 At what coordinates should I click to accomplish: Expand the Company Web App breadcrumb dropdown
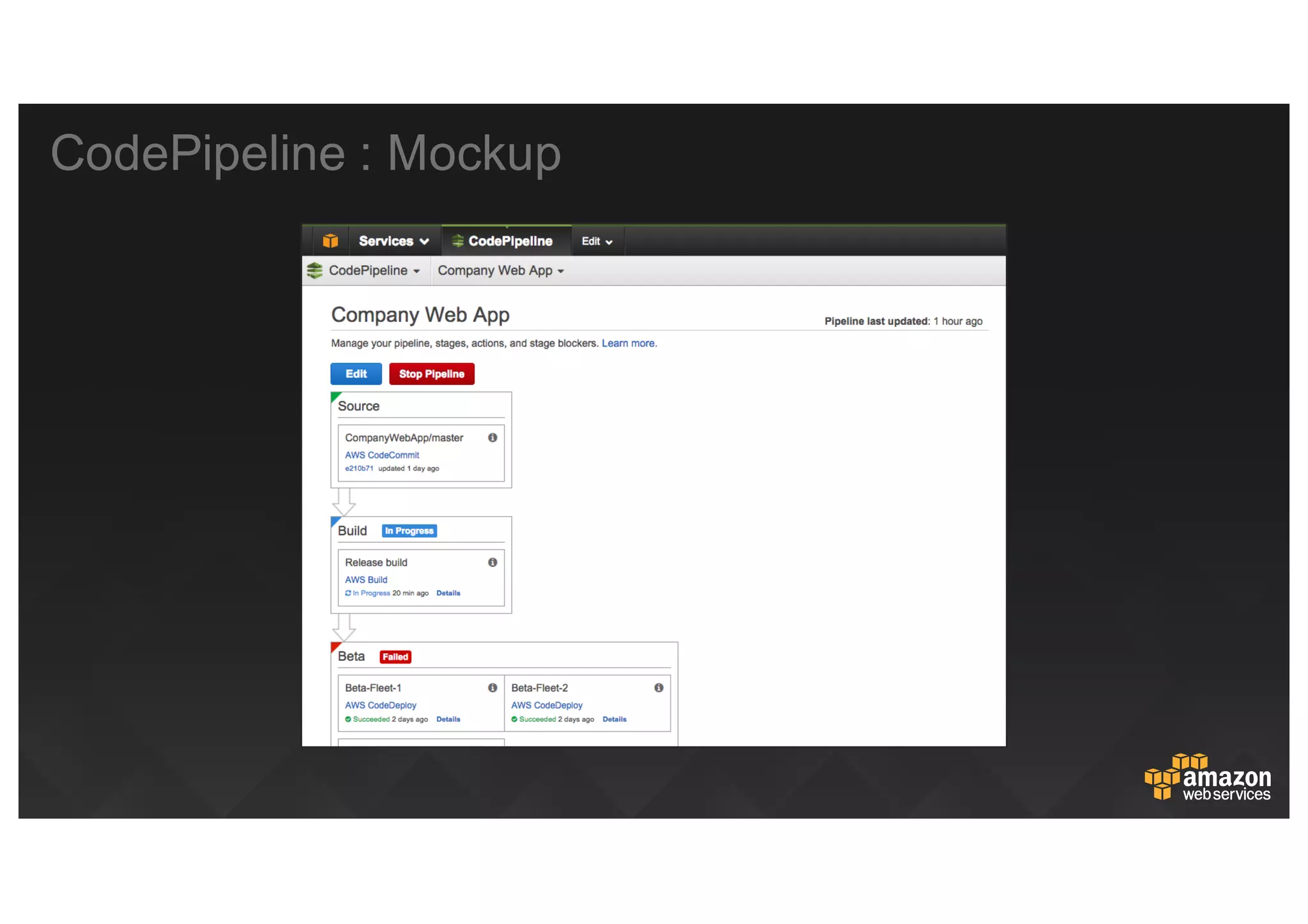[x=501, y=271]
